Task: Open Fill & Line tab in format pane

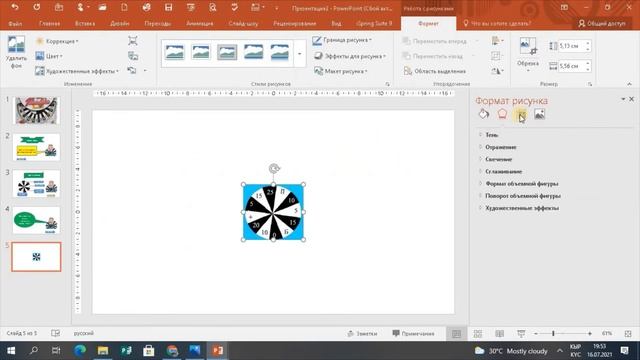Action: (484, 114)
